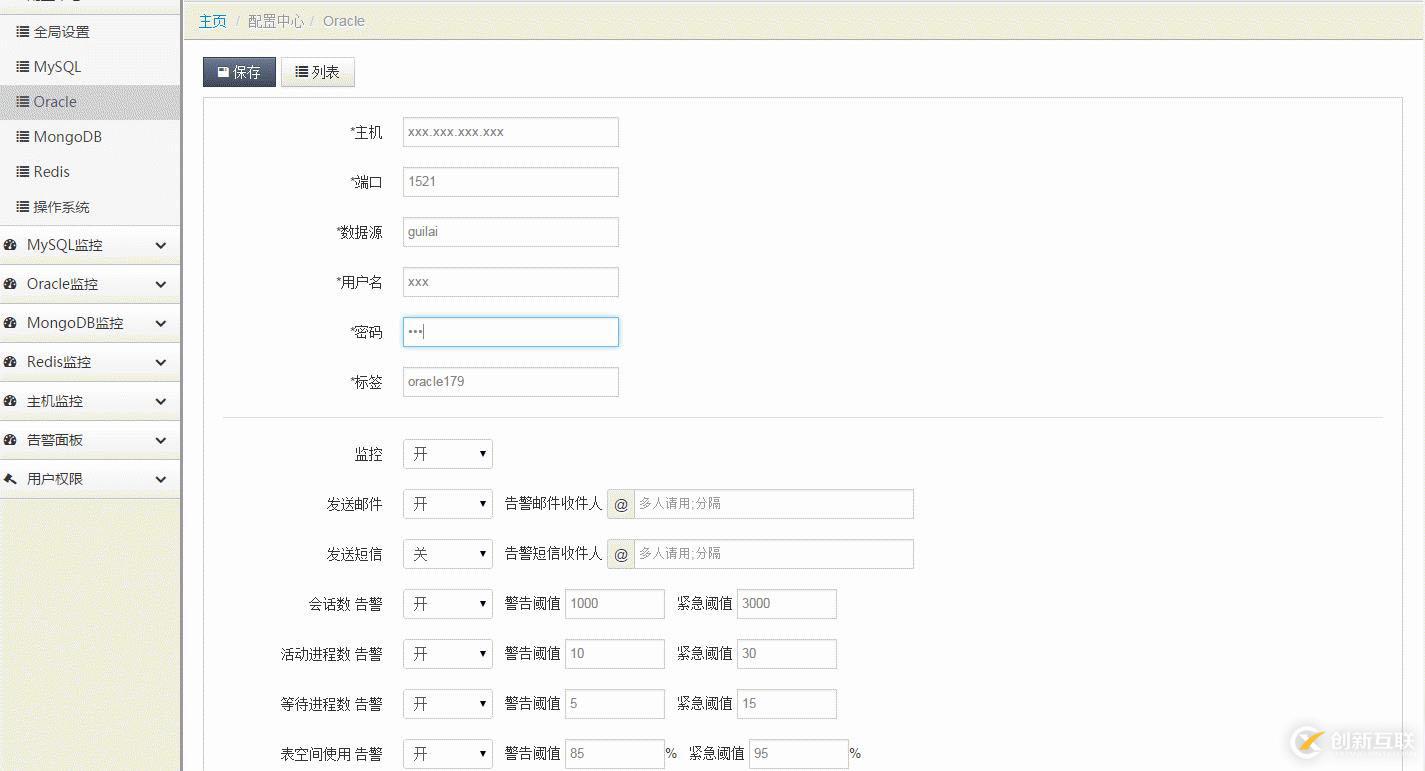Expand the 主机监控 sidebar section
Image resolution: width=1425 pixels, height=771 pixels.
point(90,401)
